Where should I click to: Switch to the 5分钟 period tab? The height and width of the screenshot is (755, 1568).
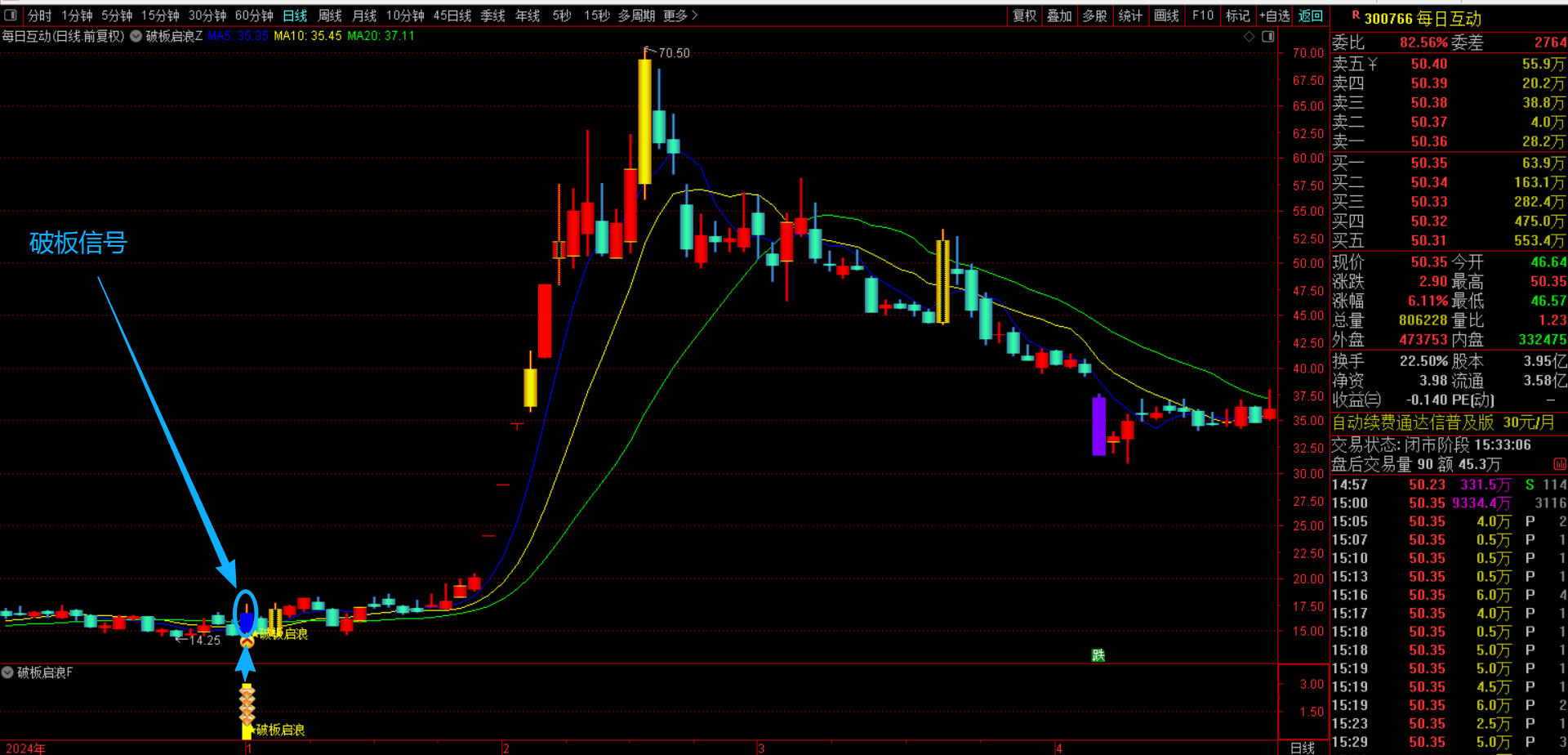click(x=117, y=16)
